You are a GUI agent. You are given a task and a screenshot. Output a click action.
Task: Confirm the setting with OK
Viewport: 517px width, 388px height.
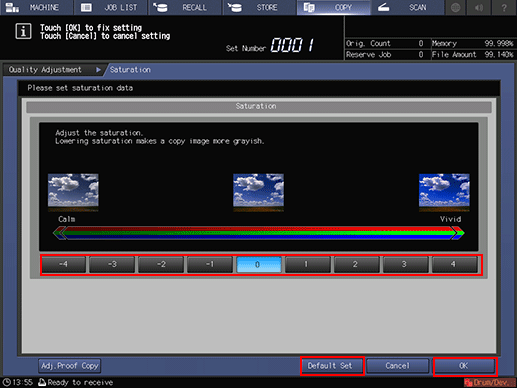[464, 366]
